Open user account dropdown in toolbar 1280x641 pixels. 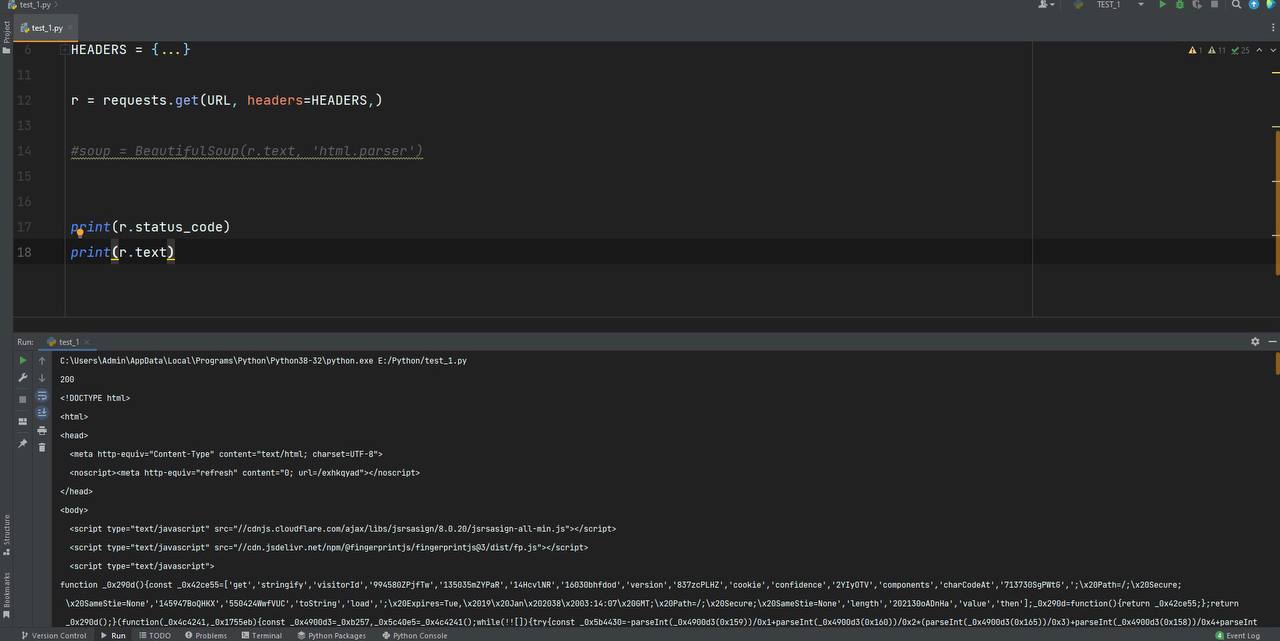click(x=1047, y=5)
